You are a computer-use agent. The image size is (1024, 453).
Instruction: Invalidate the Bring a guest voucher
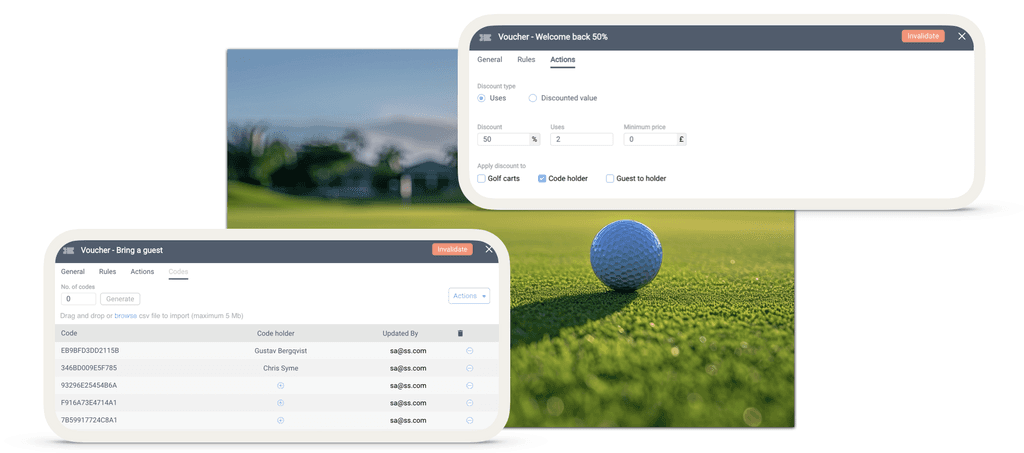pyautogui.click(x=452, y=249)
